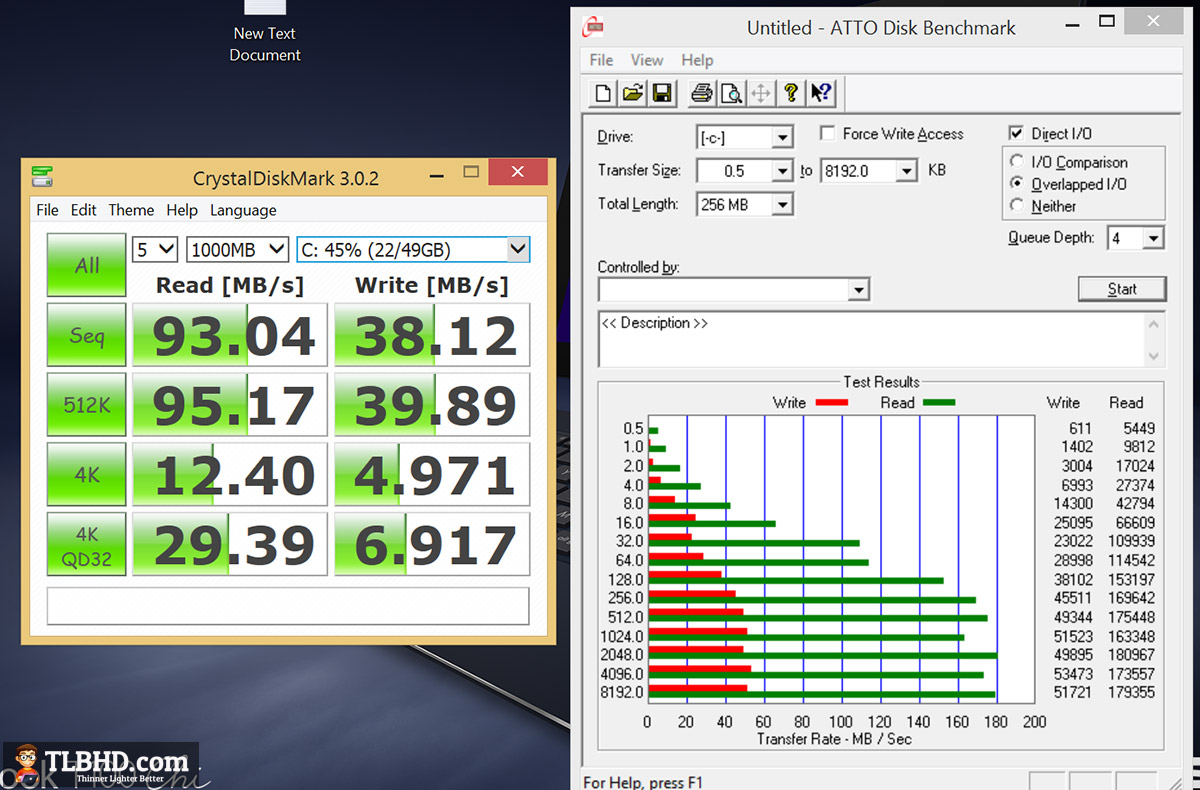Click the 512K write value 39.89
The height and width of the screenshot is (790, 1200).
[432, 405]
